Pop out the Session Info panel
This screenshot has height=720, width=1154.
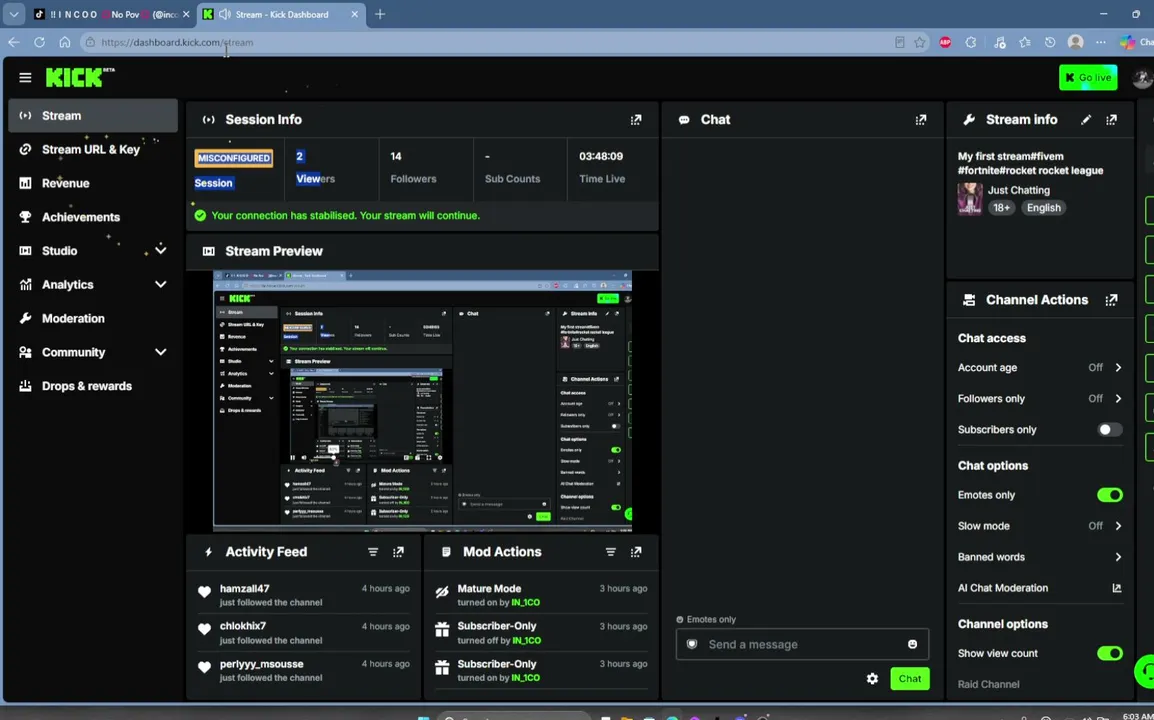click(636, 119)
